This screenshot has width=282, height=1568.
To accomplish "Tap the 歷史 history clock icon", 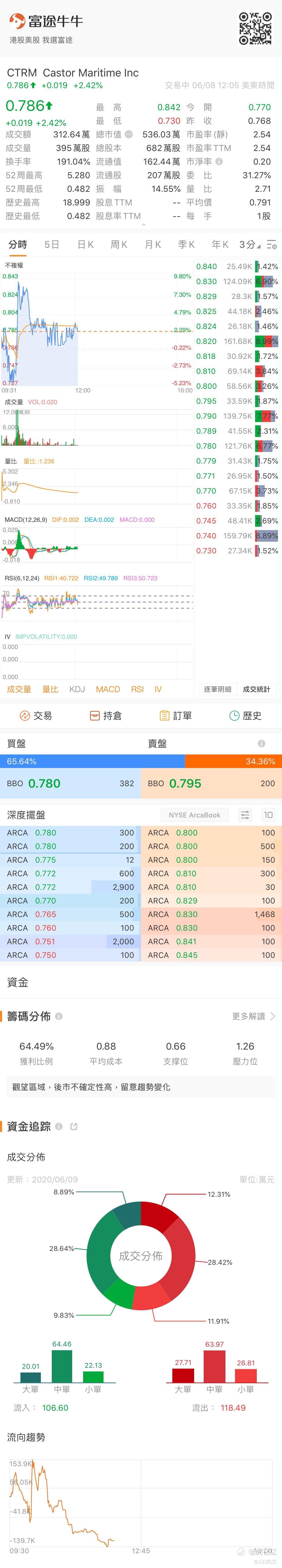I will [x=235, y=716].
